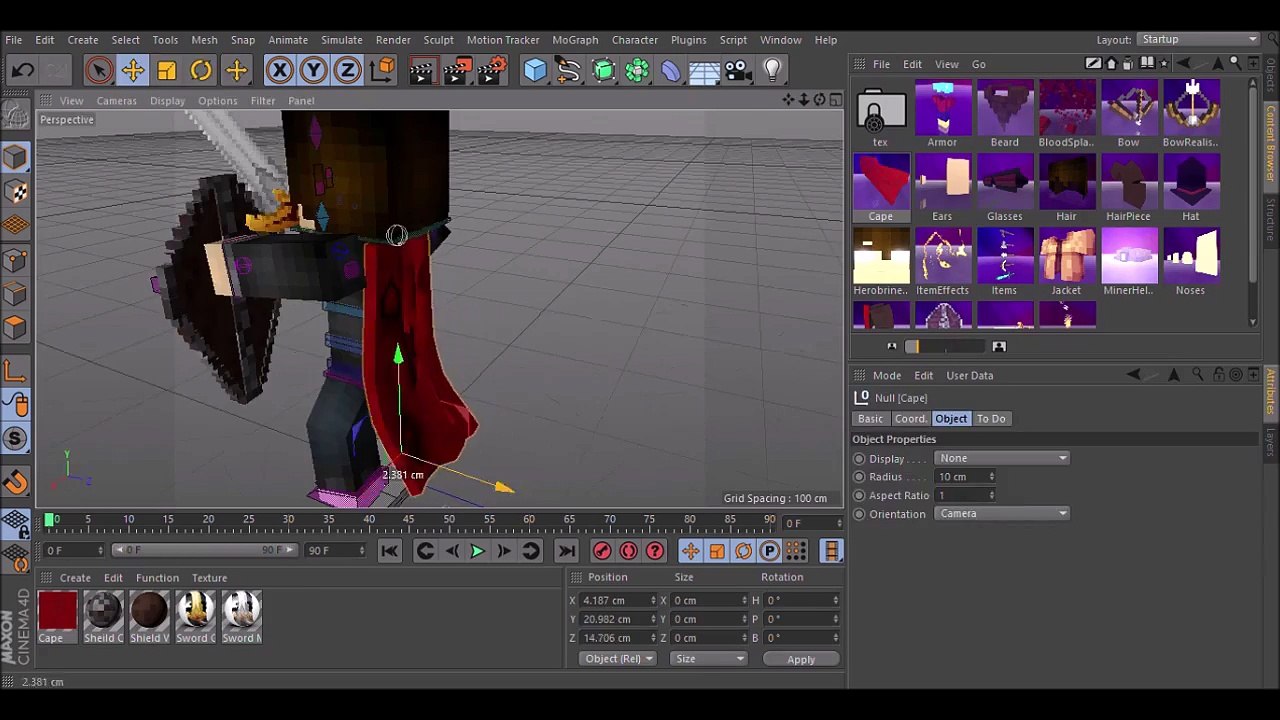Toggle the Display parameter animation dot
This screenshot has height=720, width=1280.
859,459
